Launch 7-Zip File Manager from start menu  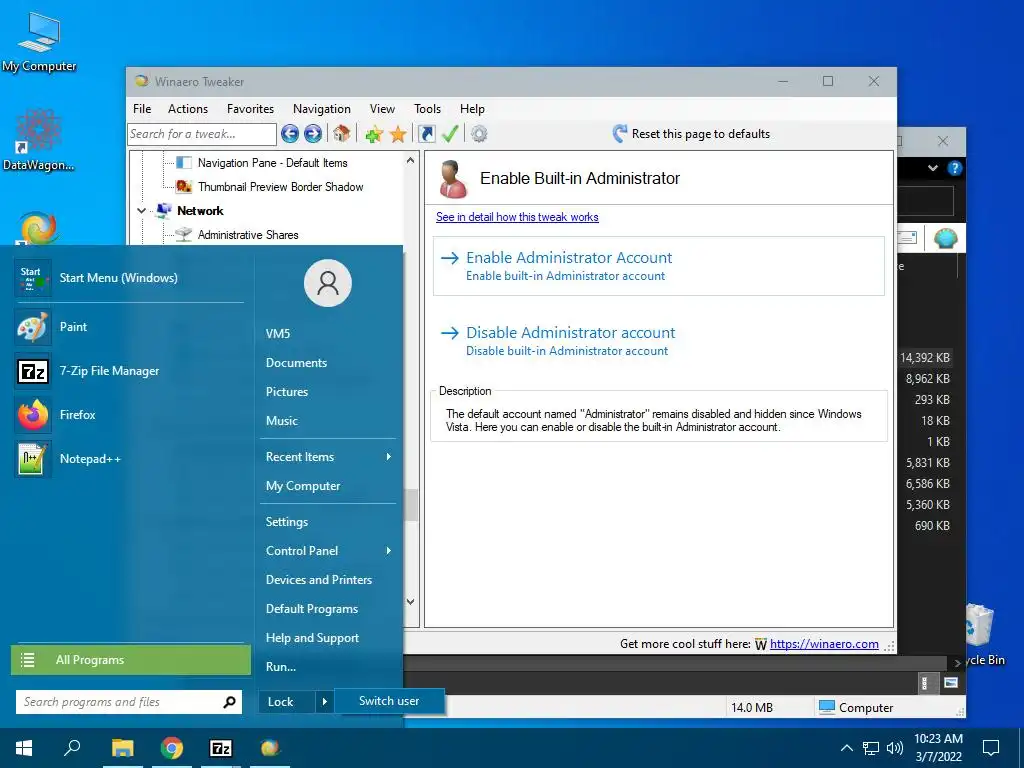tap(129, 371)
